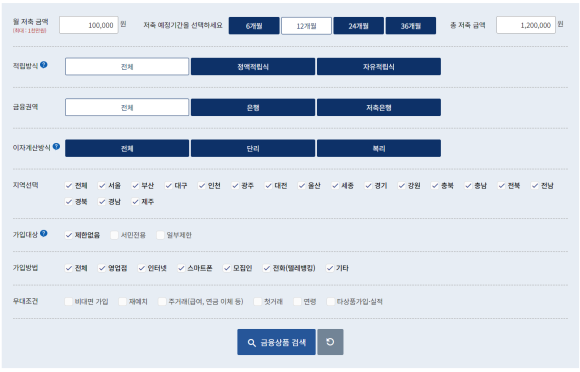Toggle the 충남 region checkbox
580x372 pixels.
tap(468, 186)
